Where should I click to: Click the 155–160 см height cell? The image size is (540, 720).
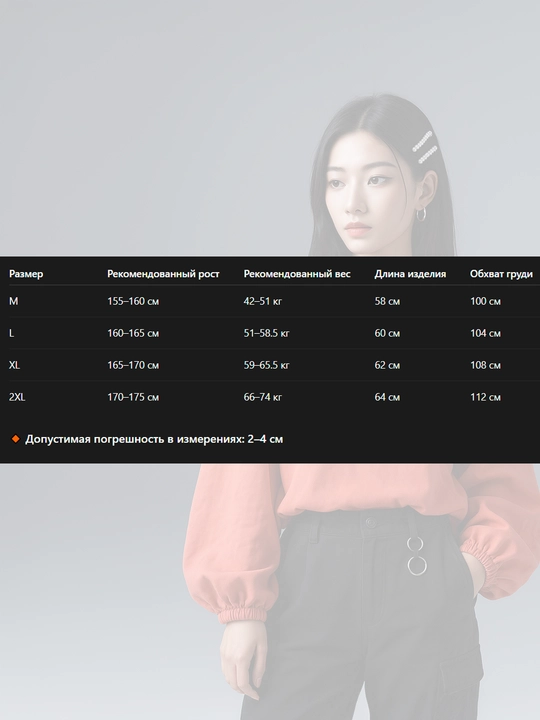[x=133, y=301]
